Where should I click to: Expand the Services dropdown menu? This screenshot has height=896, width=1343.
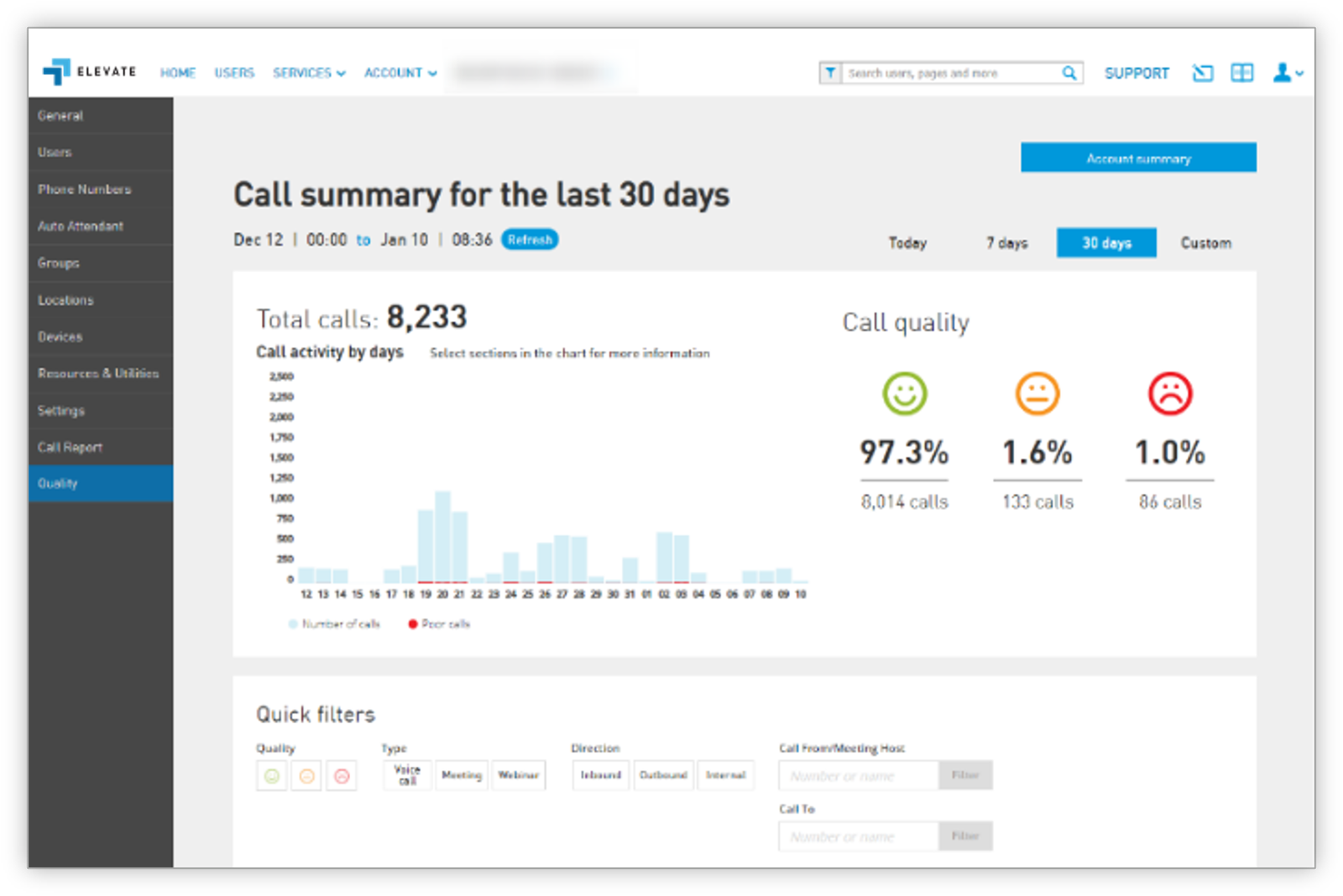pyautogui.click(x=308, y=73)
